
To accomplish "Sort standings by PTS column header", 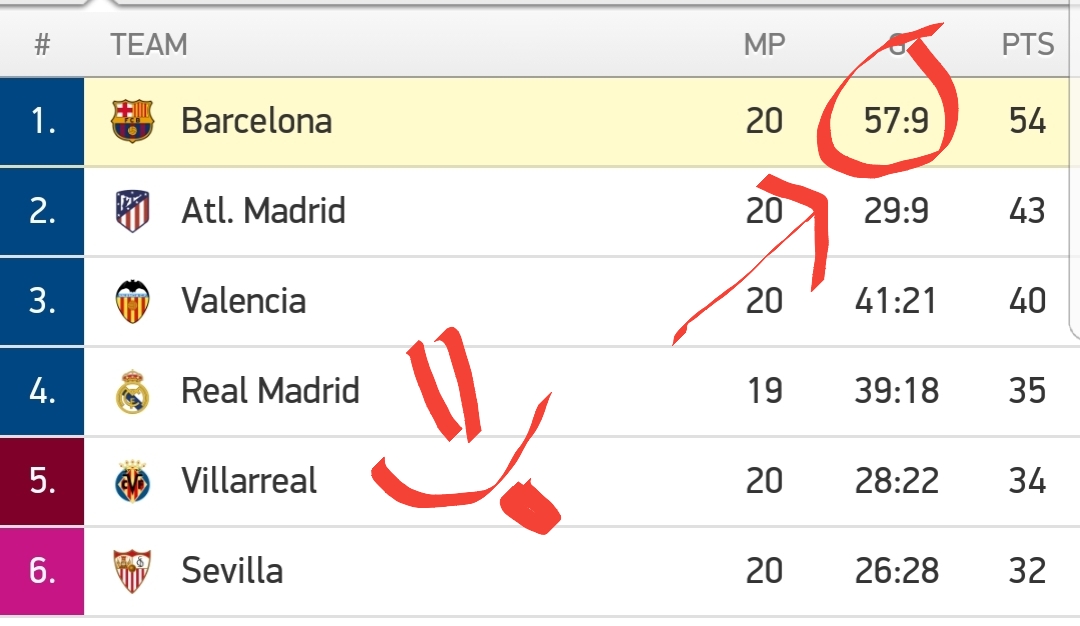I will 1028,45.
